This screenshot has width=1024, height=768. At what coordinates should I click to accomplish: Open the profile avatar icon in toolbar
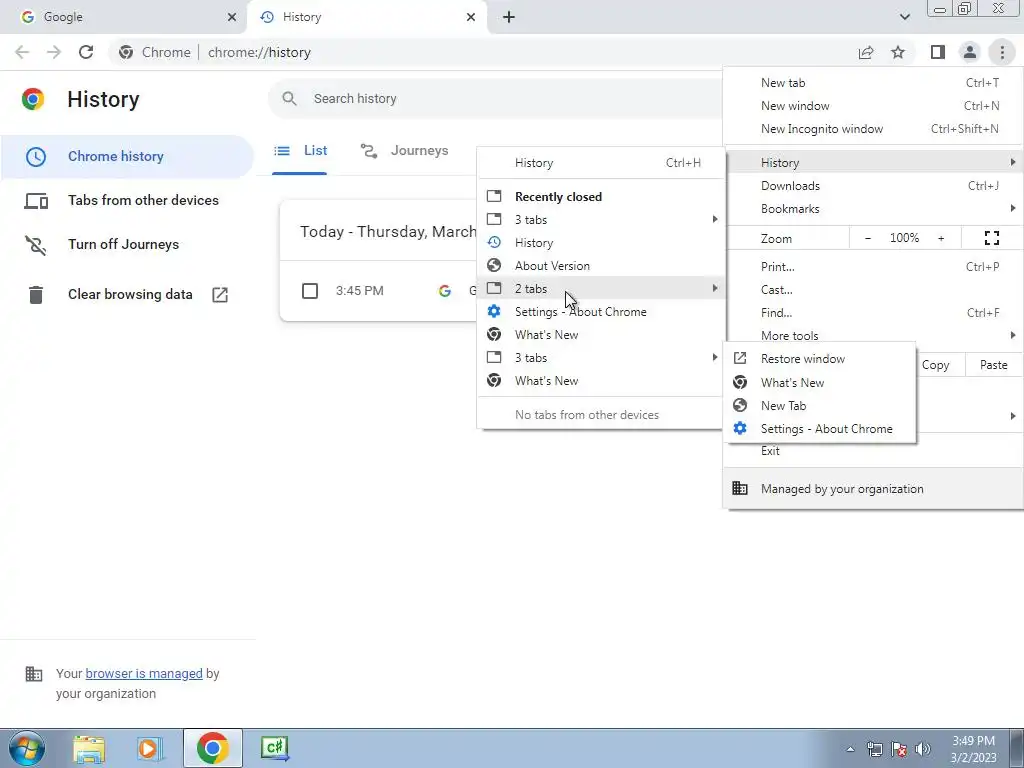(970, 52)
